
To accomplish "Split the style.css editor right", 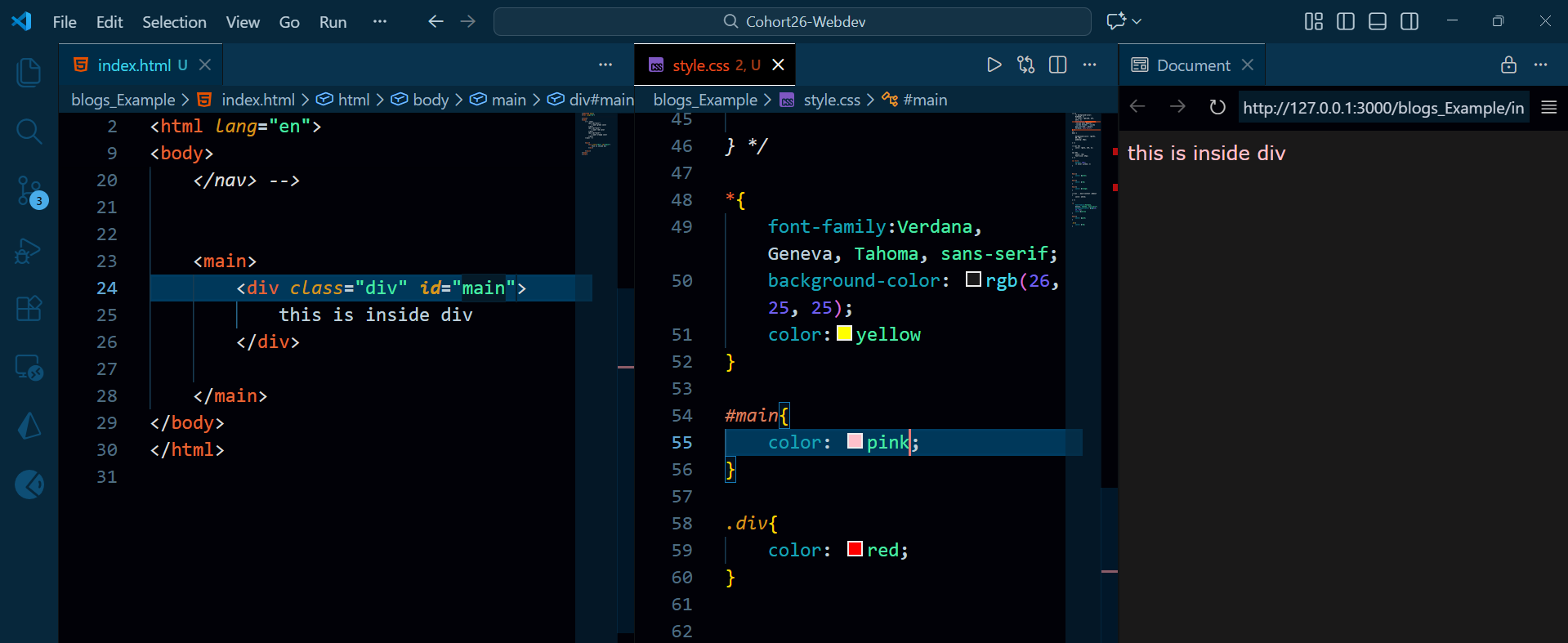I will pos(1057,65).
